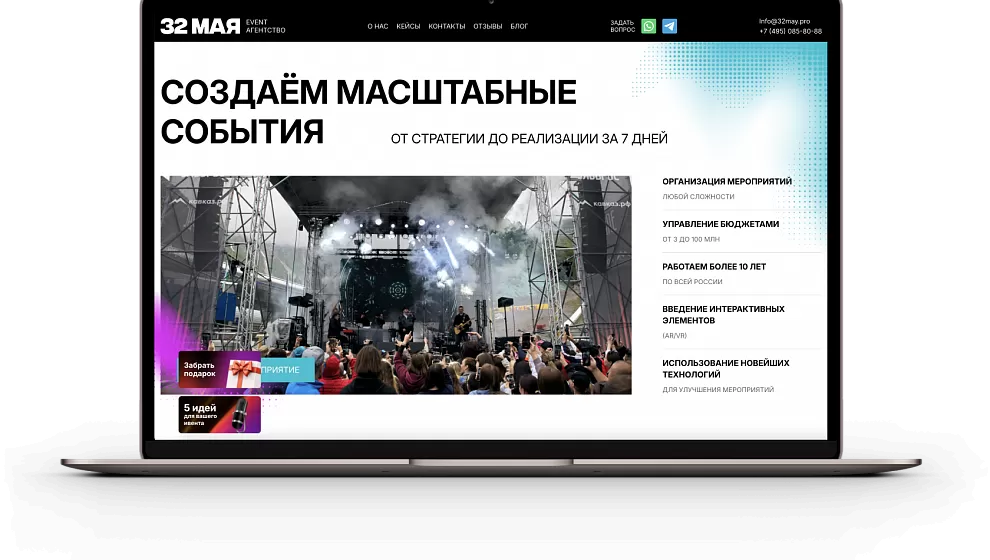This screenshot has width=990, height=560.
Task: Click the 32 МАЯ logo
Action: click(200, 26)
